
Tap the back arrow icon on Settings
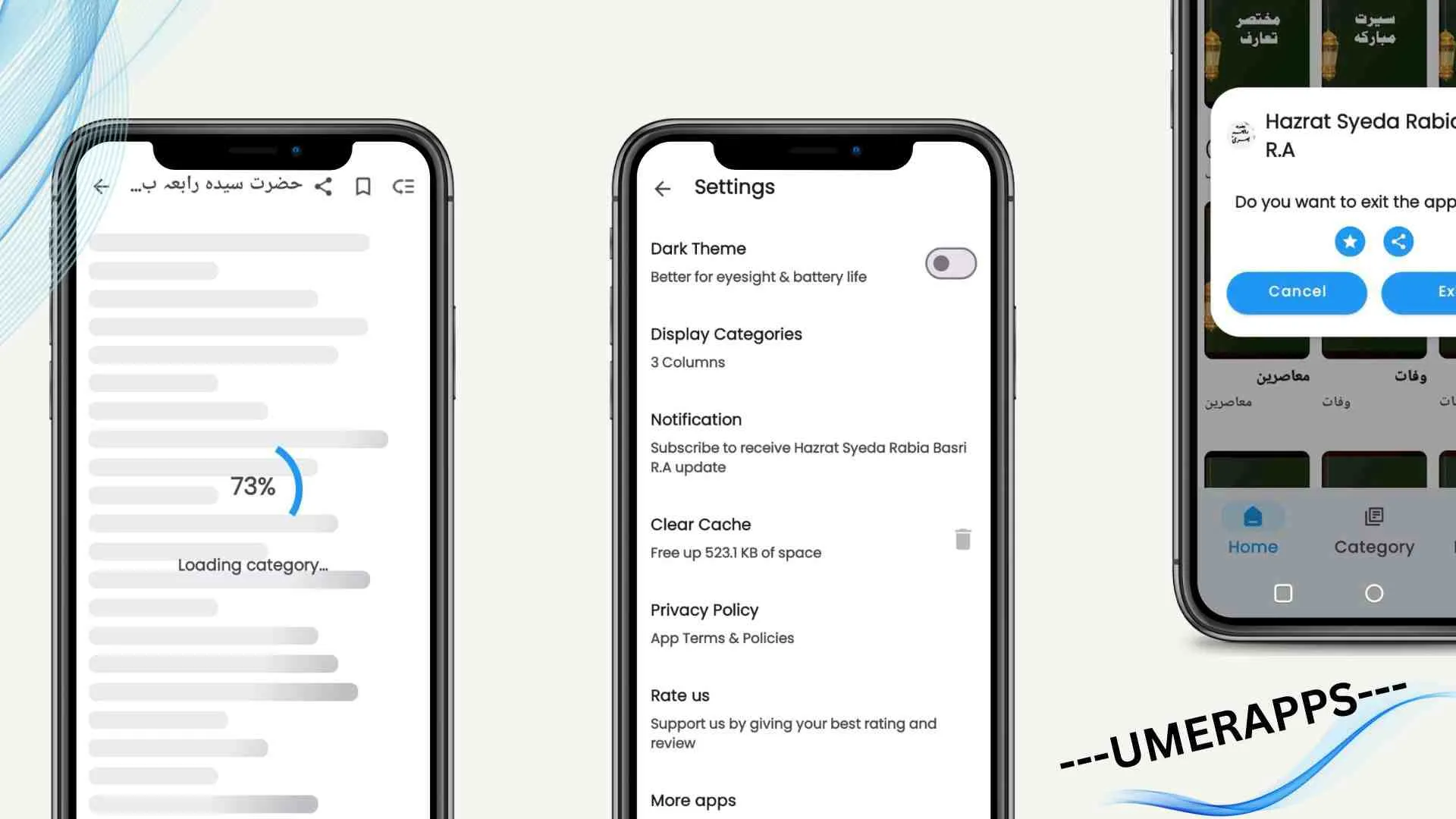(662, 187)
